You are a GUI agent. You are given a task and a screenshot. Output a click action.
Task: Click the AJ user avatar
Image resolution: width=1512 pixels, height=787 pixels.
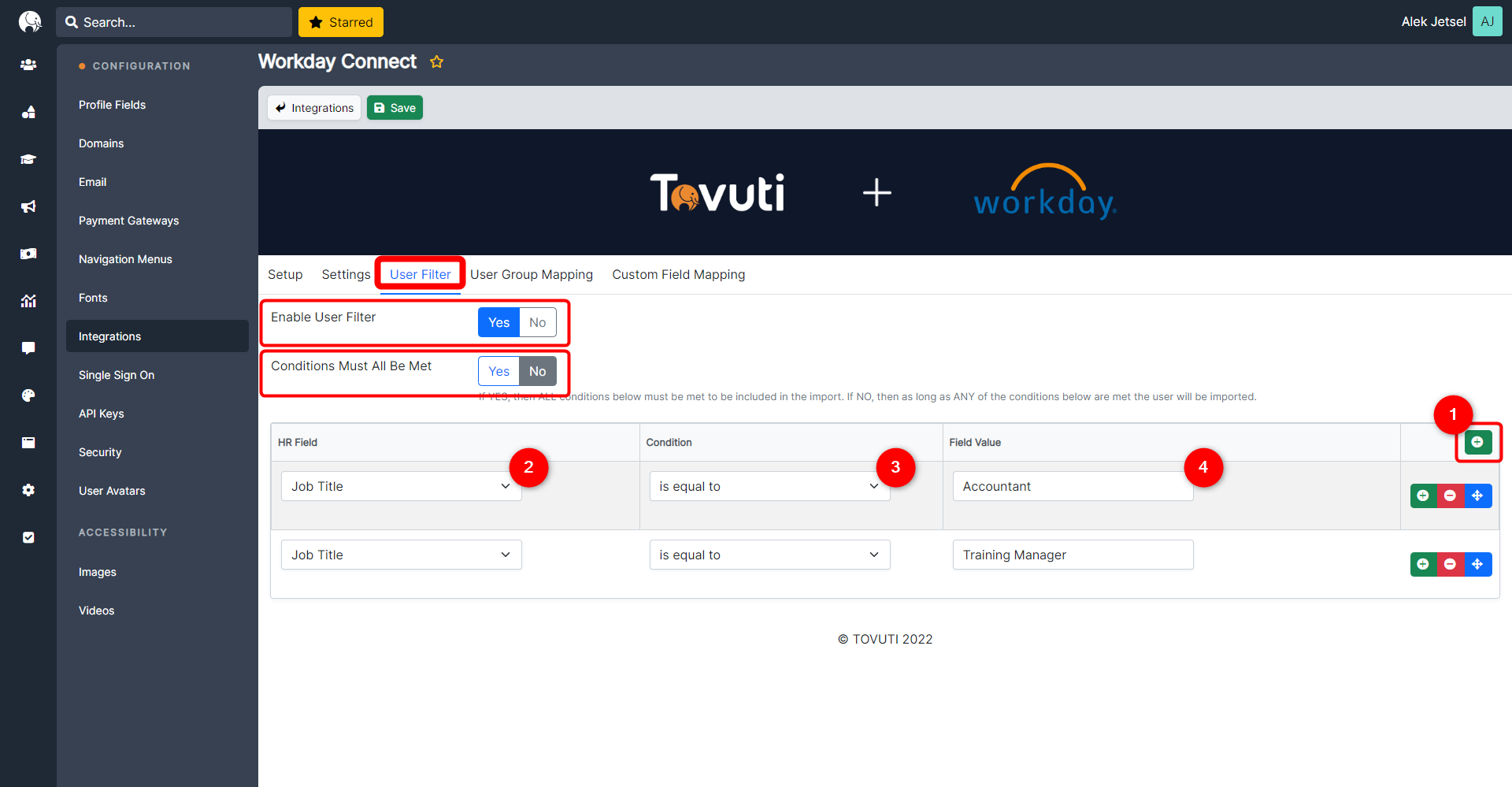[x=1488, y=21]
